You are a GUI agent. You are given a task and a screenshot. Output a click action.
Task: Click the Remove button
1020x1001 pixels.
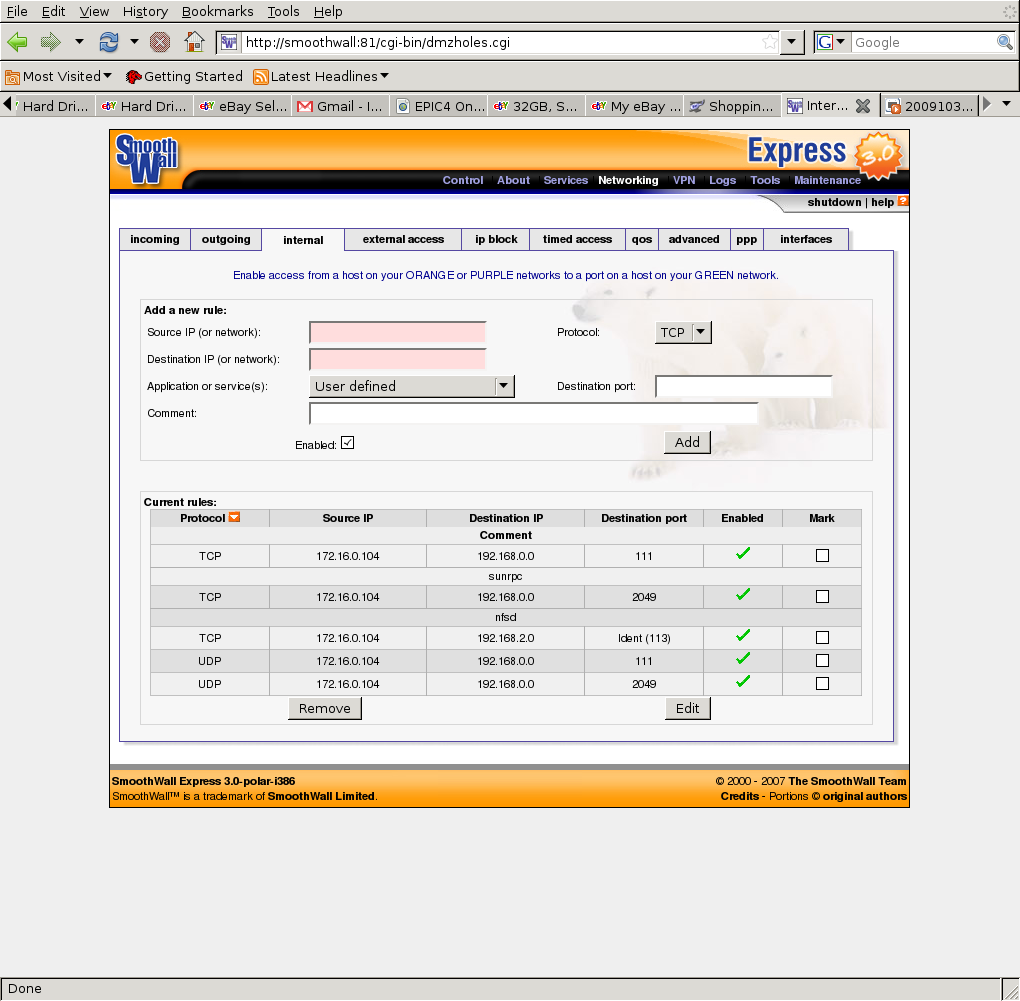pos(325,708)
